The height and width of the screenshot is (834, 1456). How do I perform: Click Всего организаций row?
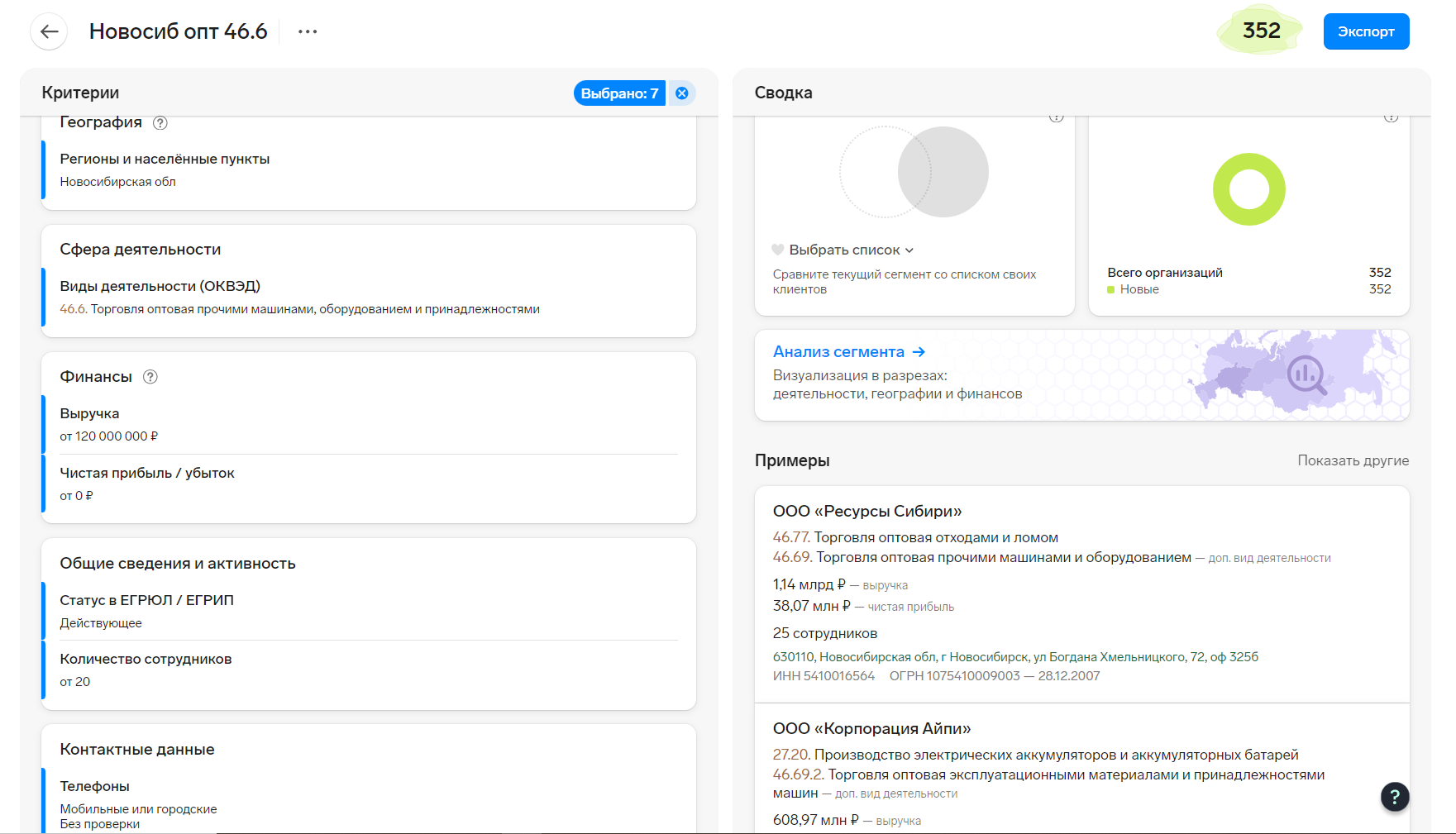tap(1248, 273)
